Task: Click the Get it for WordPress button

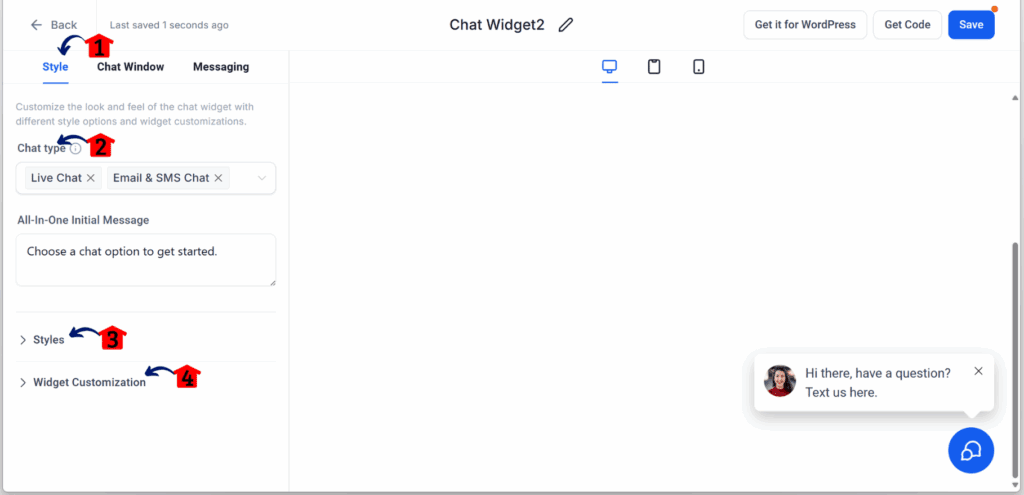Action: [x=804, y=25]
